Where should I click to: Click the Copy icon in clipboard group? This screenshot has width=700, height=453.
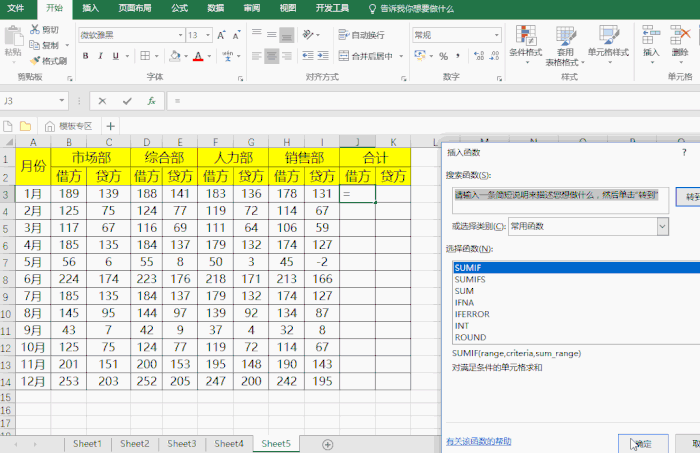[34, 45]
